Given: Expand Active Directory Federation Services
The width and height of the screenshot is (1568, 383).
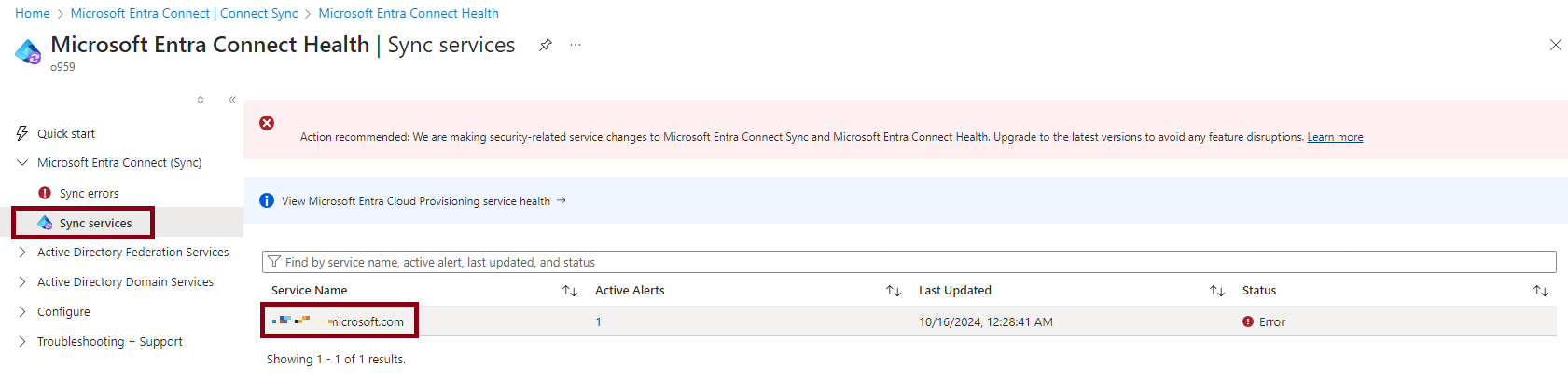Looking at the screenshot, I should (22, 252).
